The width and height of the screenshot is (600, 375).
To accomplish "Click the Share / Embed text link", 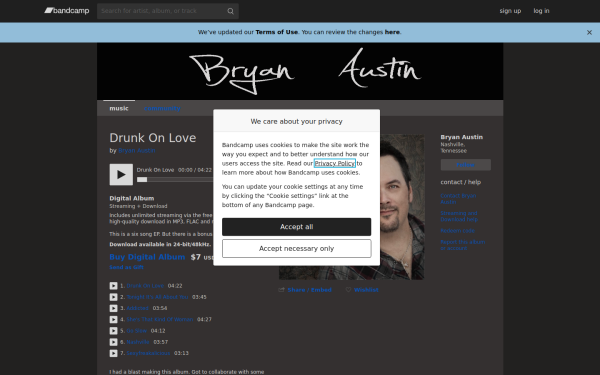I will (310, 290).
